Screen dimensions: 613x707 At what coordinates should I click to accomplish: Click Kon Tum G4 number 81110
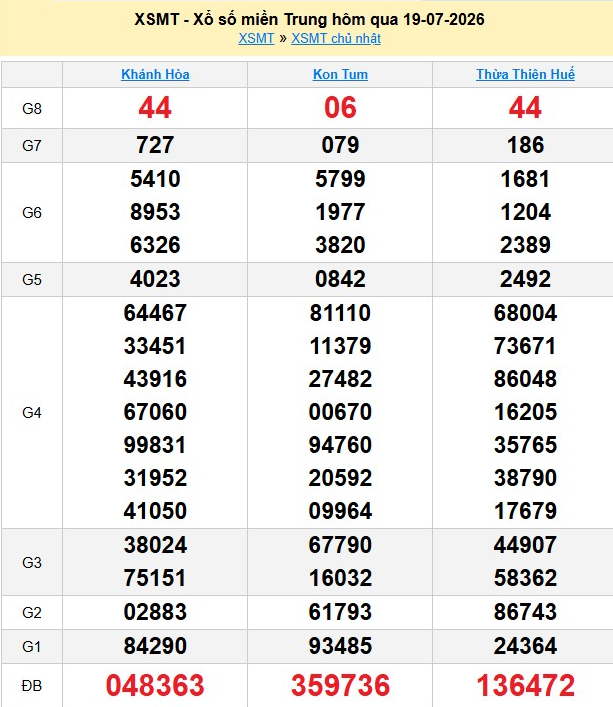pyautogui.click(x=340, y=313)
